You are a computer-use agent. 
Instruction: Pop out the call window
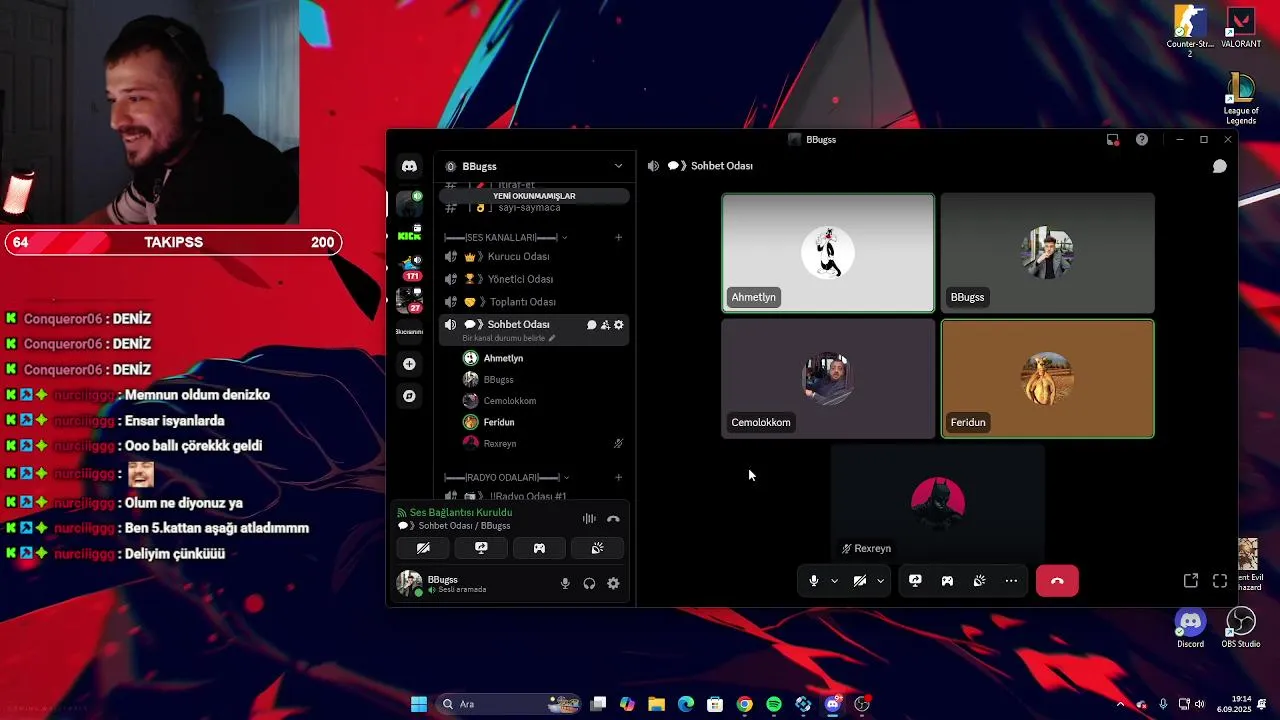(1191, 581)
